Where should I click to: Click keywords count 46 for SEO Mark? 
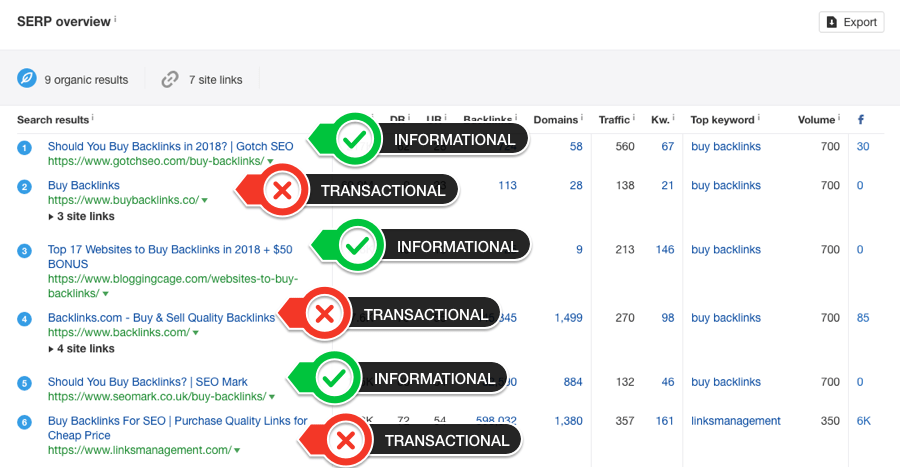[x=668, y=382]
